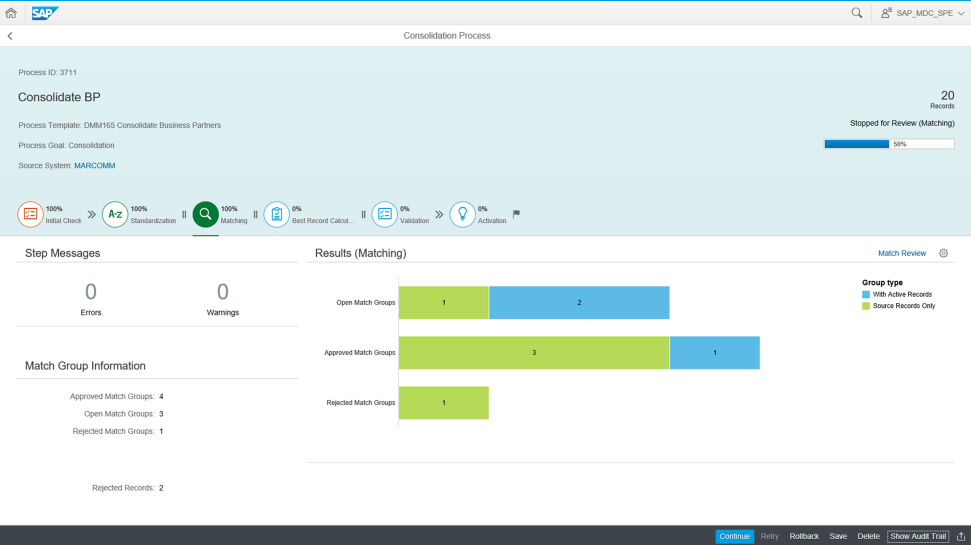The height and width of the screenshot is (545, 971).
Task: Click the share icon in footer
Action: (961, 537)
